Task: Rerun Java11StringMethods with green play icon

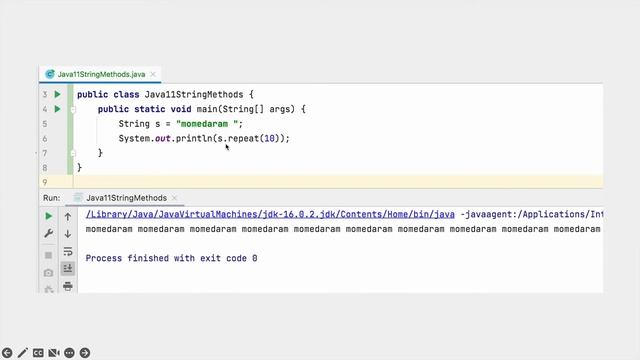Action: (x=49, y=216)
